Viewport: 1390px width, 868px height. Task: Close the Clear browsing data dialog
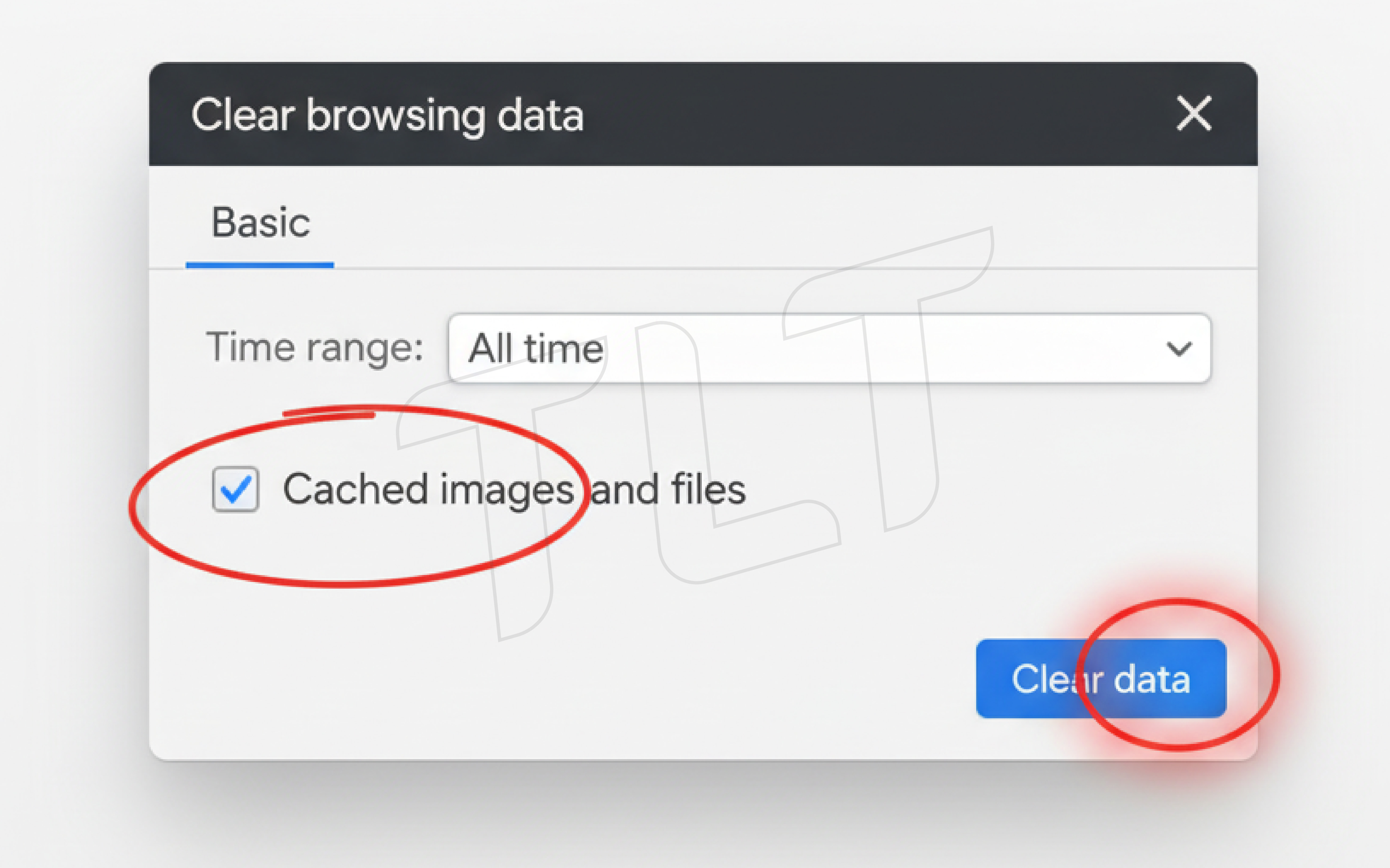pos(1194,114)
